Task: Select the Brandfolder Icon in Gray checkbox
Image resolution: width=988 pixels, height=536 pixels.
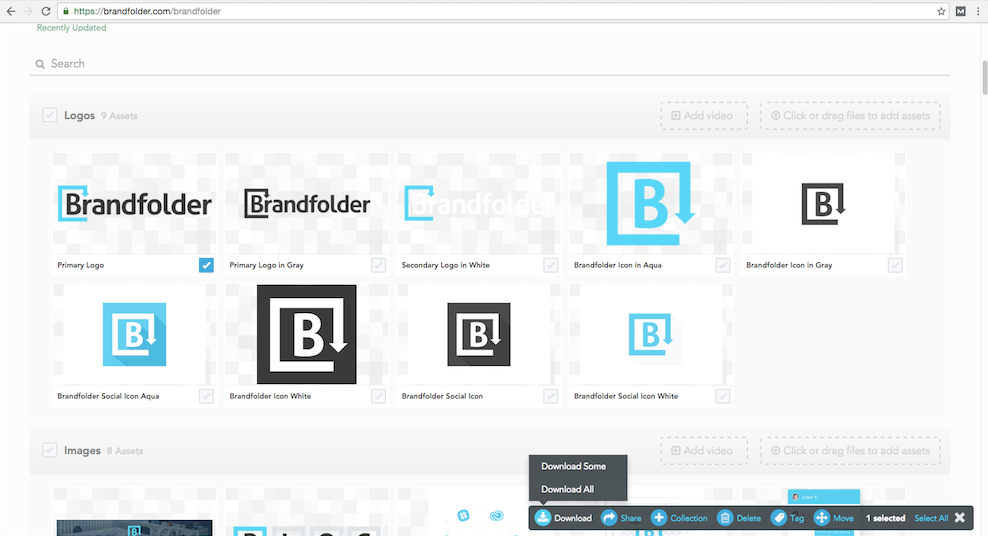Action: coord(895,265)
